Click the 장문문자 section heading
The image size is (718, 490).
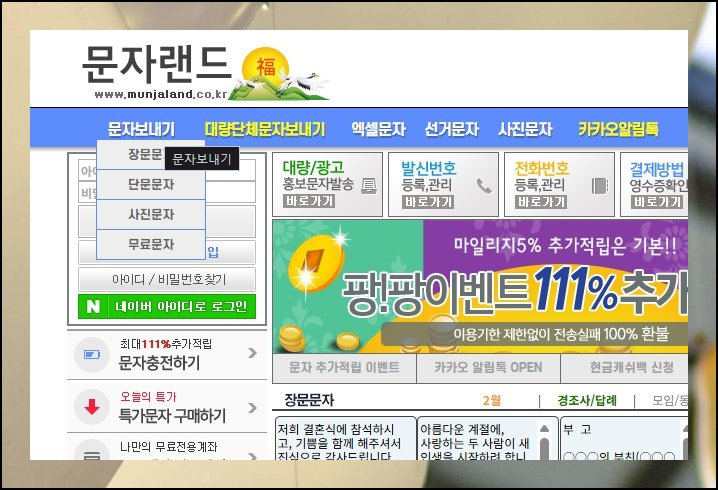click(309, 400)
